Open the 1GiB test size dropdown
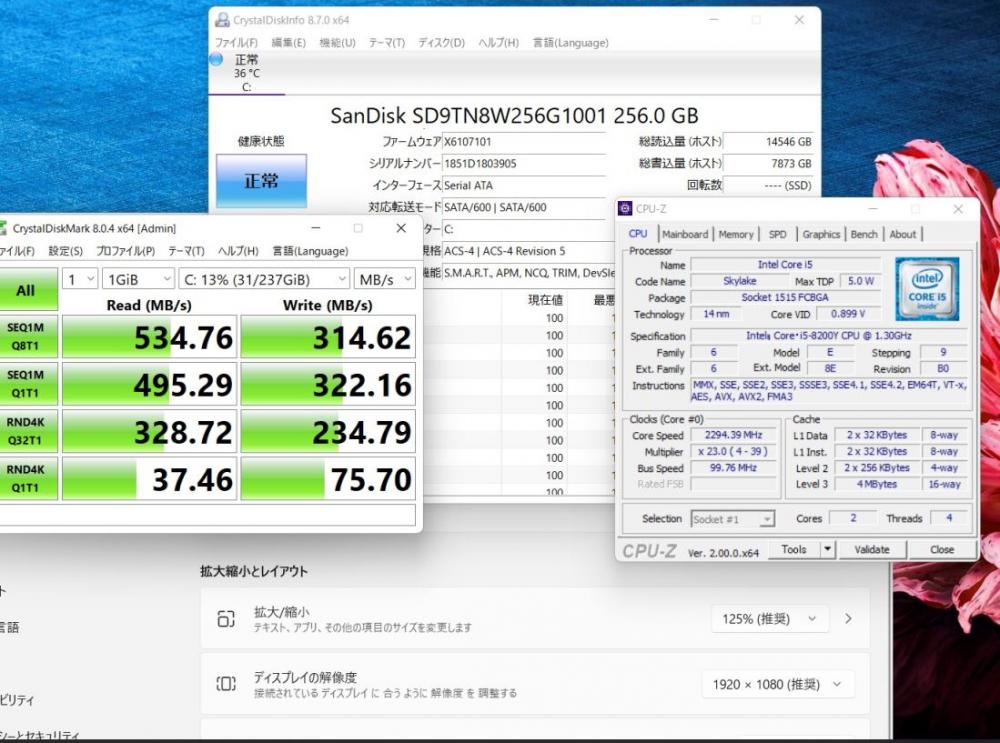This screenshot has height=743, width=1000. click(x=138, y=279)
